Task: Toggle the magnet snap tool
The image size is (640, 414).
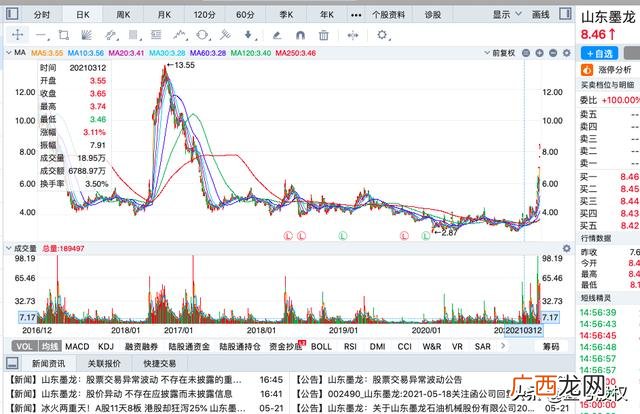Action: [x=300, y=36]
